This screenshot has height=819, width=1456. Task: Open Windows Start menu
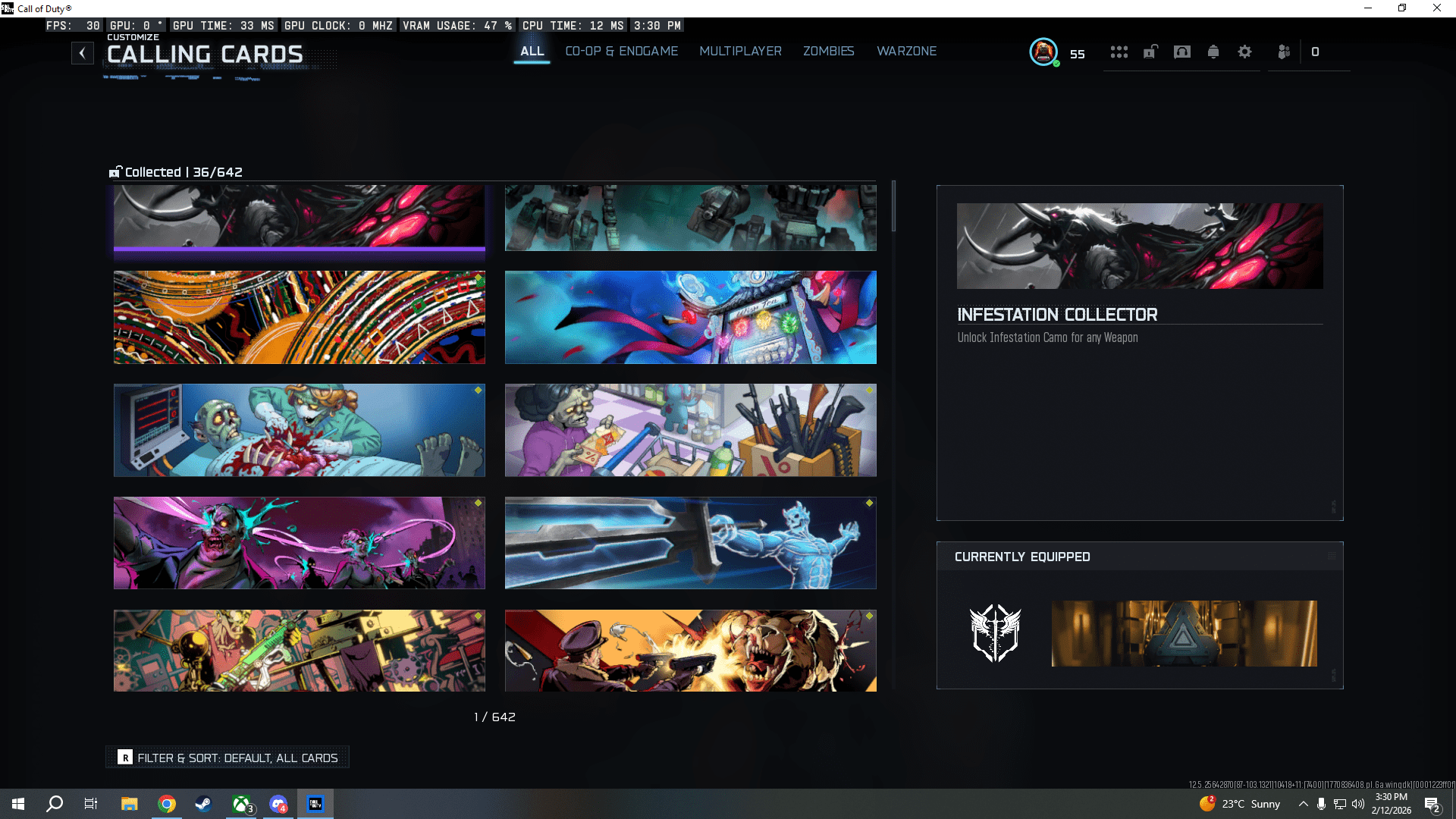[18, 804]
